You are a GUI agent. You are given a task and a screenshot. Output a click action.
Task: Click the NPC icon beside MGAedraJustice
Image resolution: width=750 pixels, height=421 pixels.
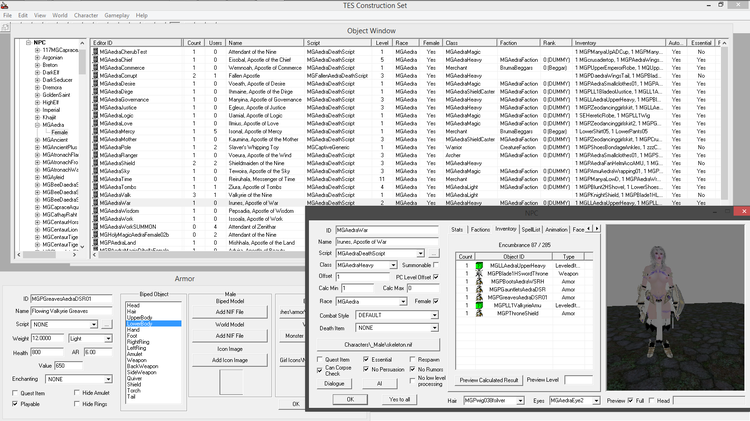(x=95, y=107)
